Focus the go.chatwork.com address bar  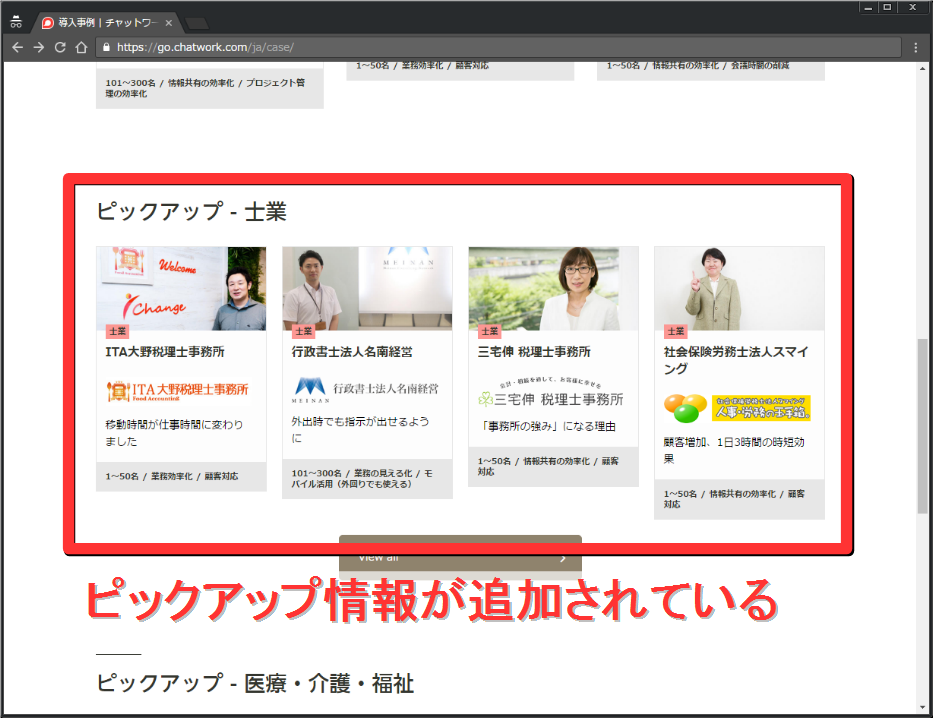[498, 48]
